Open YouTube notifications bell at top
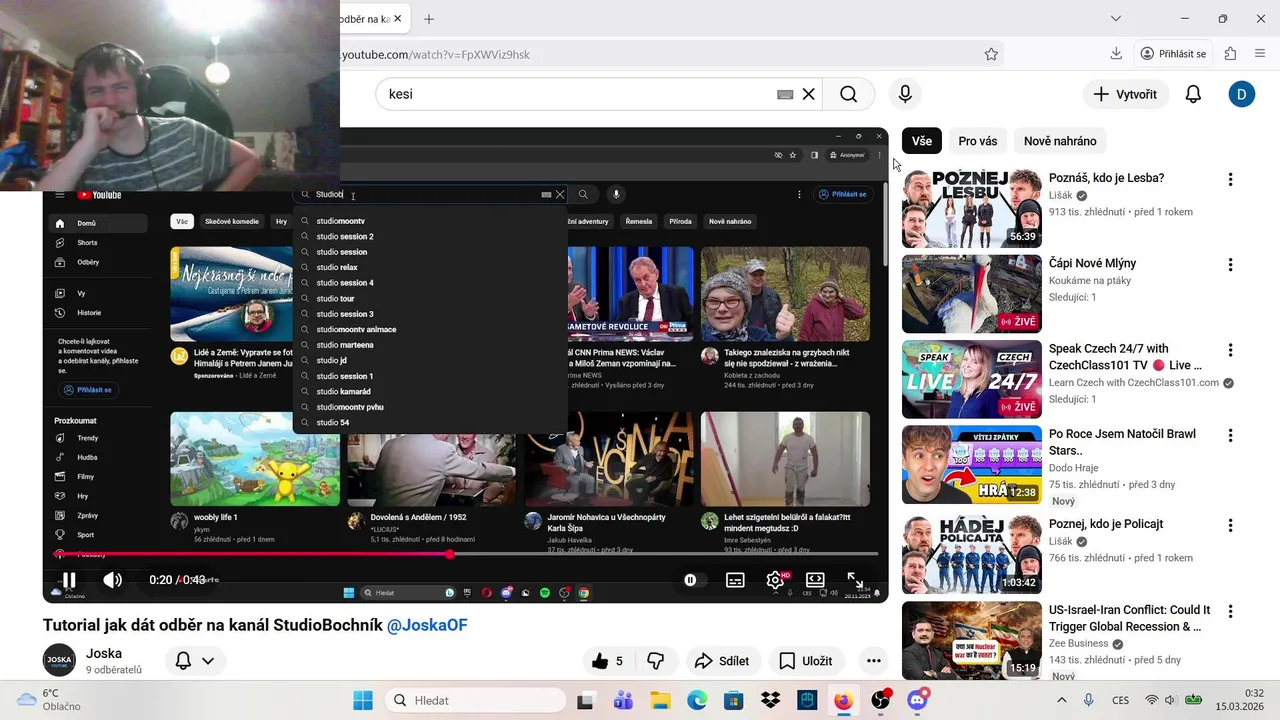The image size is (1280, 720). tap(1193, 94)
